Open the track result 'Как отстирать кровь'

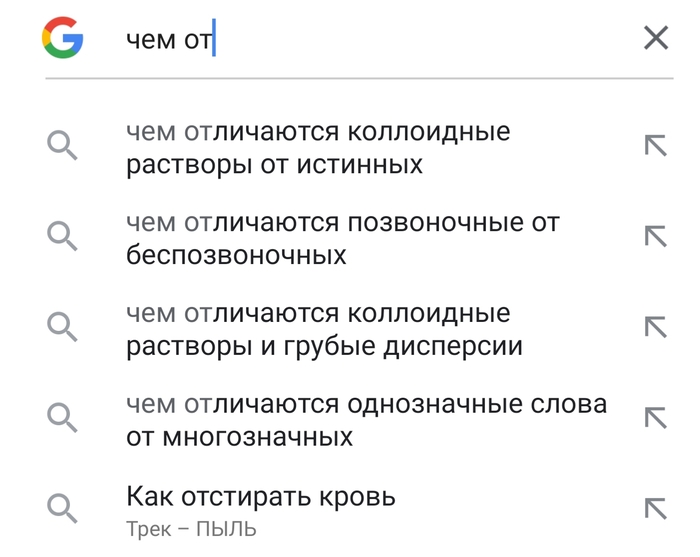coord(261,496)
